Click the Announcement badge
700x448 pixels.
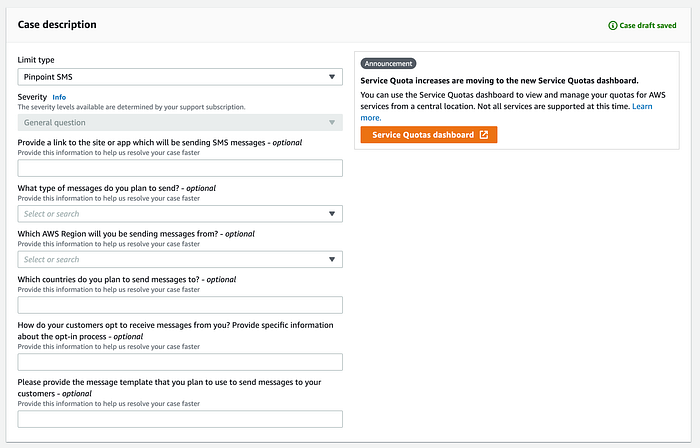pos(389,63)
